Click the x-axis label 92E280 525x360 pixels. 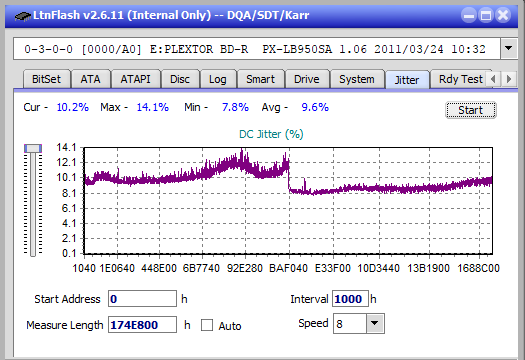point(245,268)
